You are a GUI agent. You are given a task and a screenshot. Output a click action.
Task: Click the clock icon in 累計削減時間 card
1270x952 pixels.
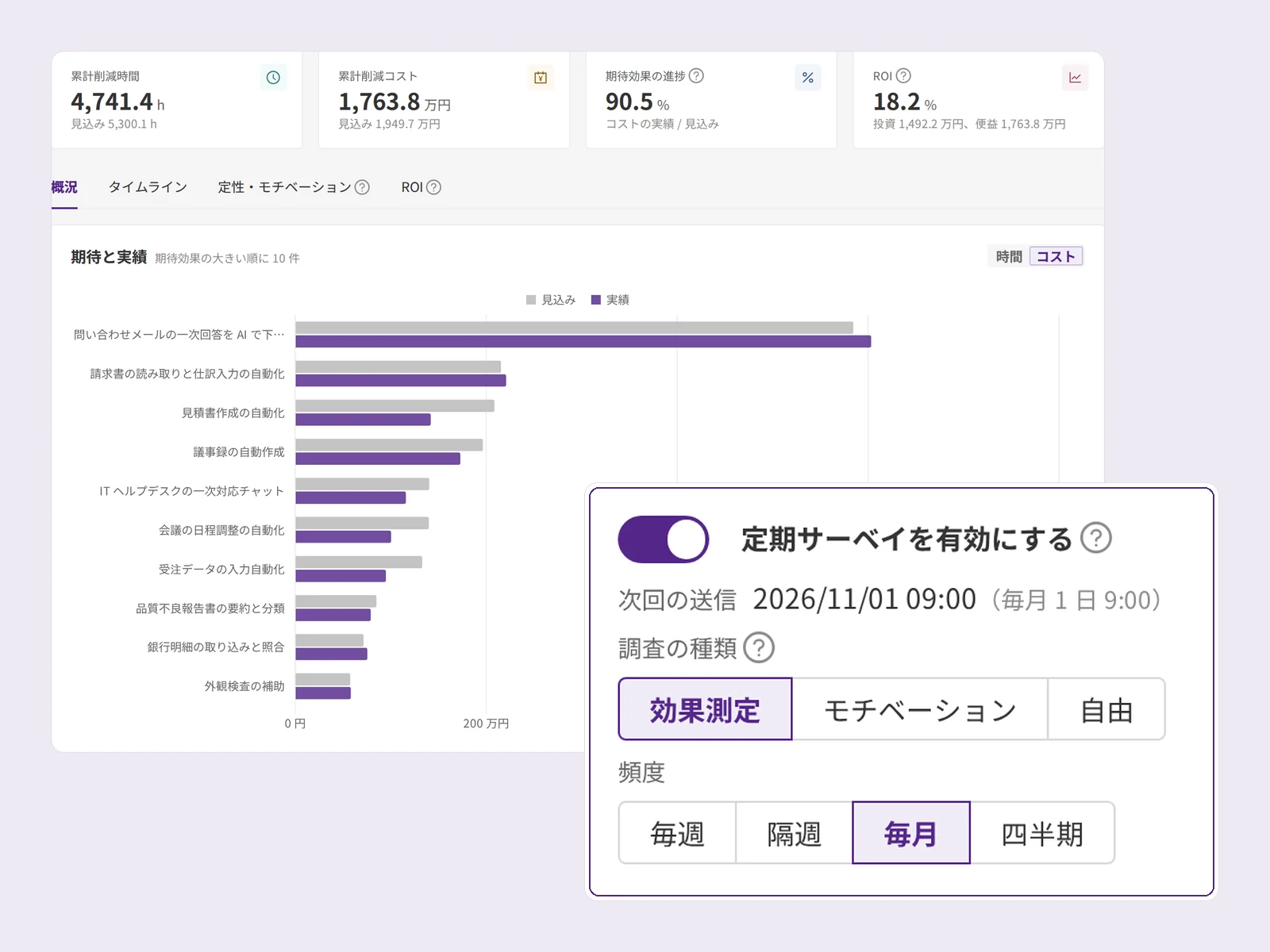point(273,78)
